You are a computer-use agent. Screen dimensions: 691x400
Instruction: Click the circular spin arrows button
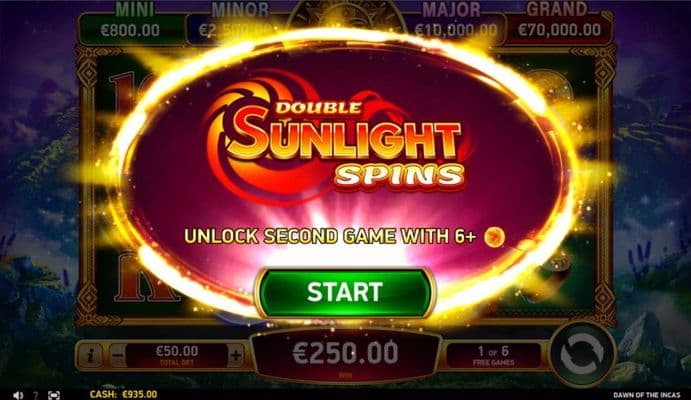click(x=581, y=355)
